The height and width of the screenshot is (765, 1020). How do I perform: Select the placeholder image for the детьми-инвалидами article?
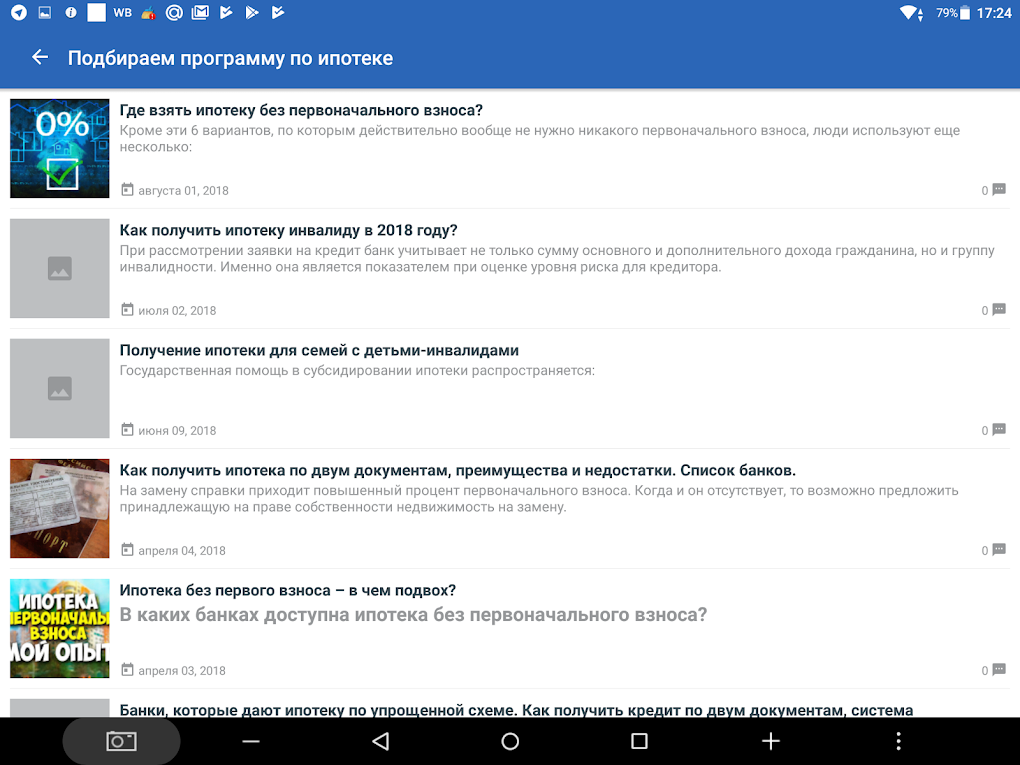click(60, 388)
